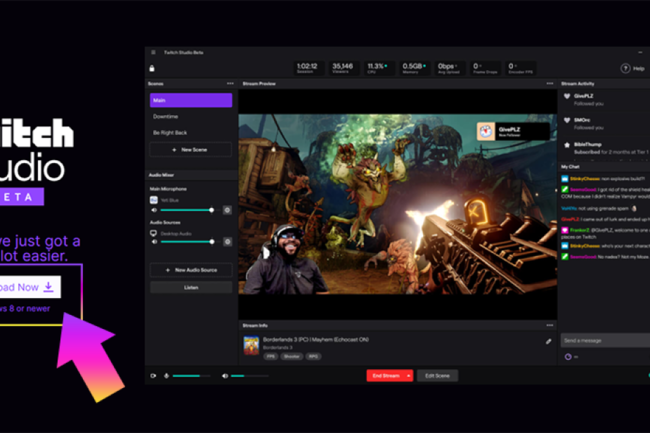Screen dimensions: 650x433
Task: Open dropdown arrow beside End Stream
Action: coord(408,376)
